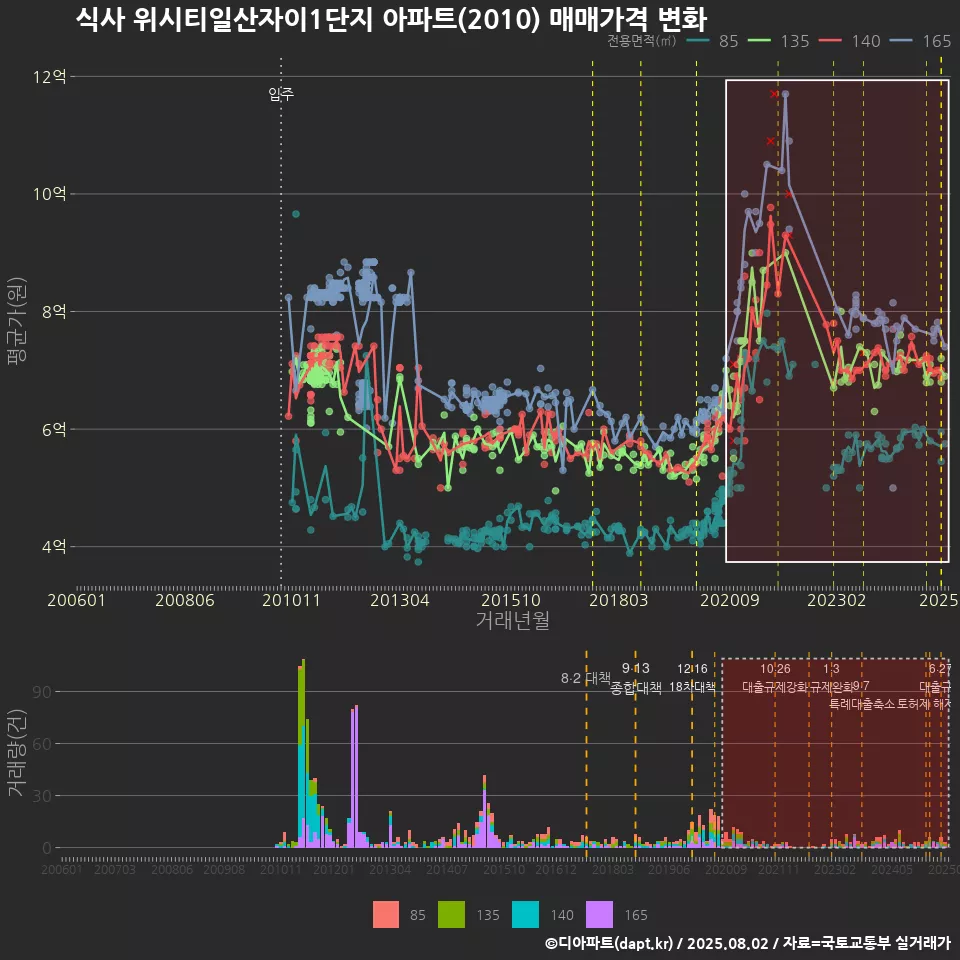Screen dimensions: 960x960
Task: Click the tall purple volume bar near 201201
Action: (356, 776)
